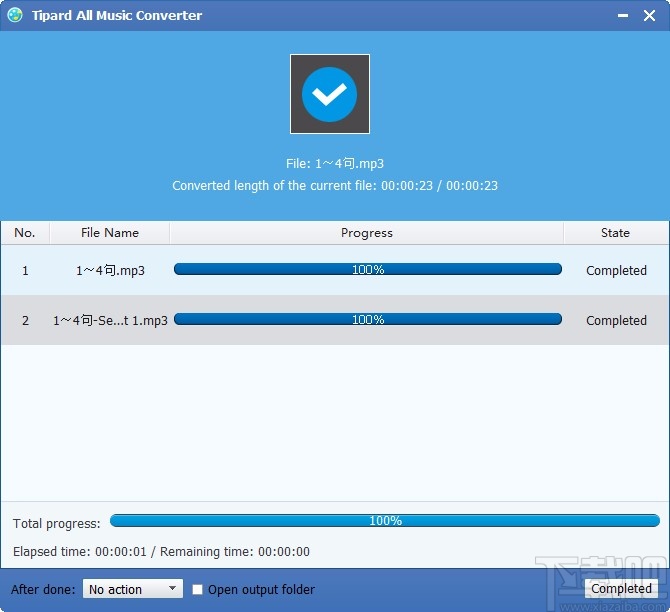Click the blue checkmark completion icon
This screenshot has width=670, height=612.
(329, 94)
